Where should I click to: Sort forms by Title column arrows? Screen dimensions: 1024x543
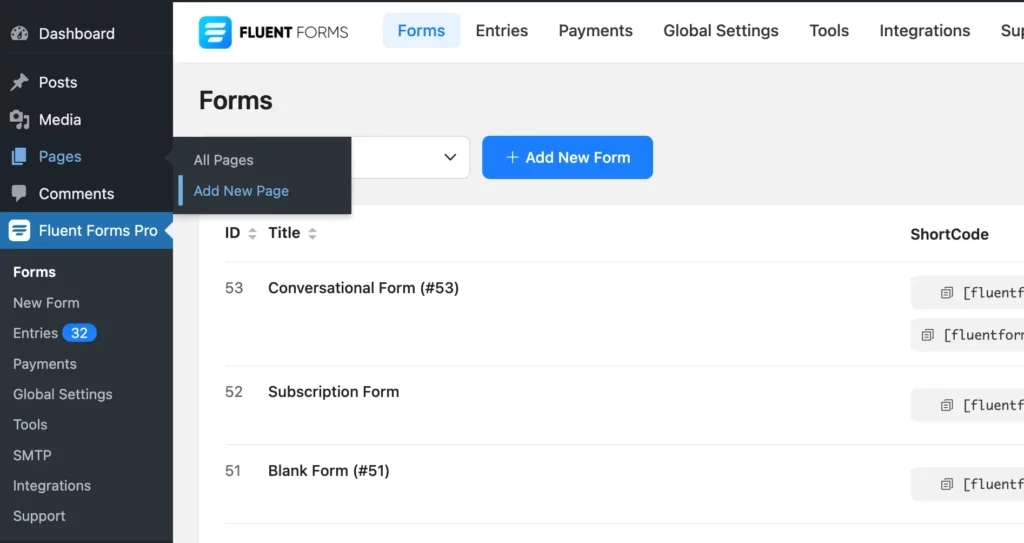point(313,233)
